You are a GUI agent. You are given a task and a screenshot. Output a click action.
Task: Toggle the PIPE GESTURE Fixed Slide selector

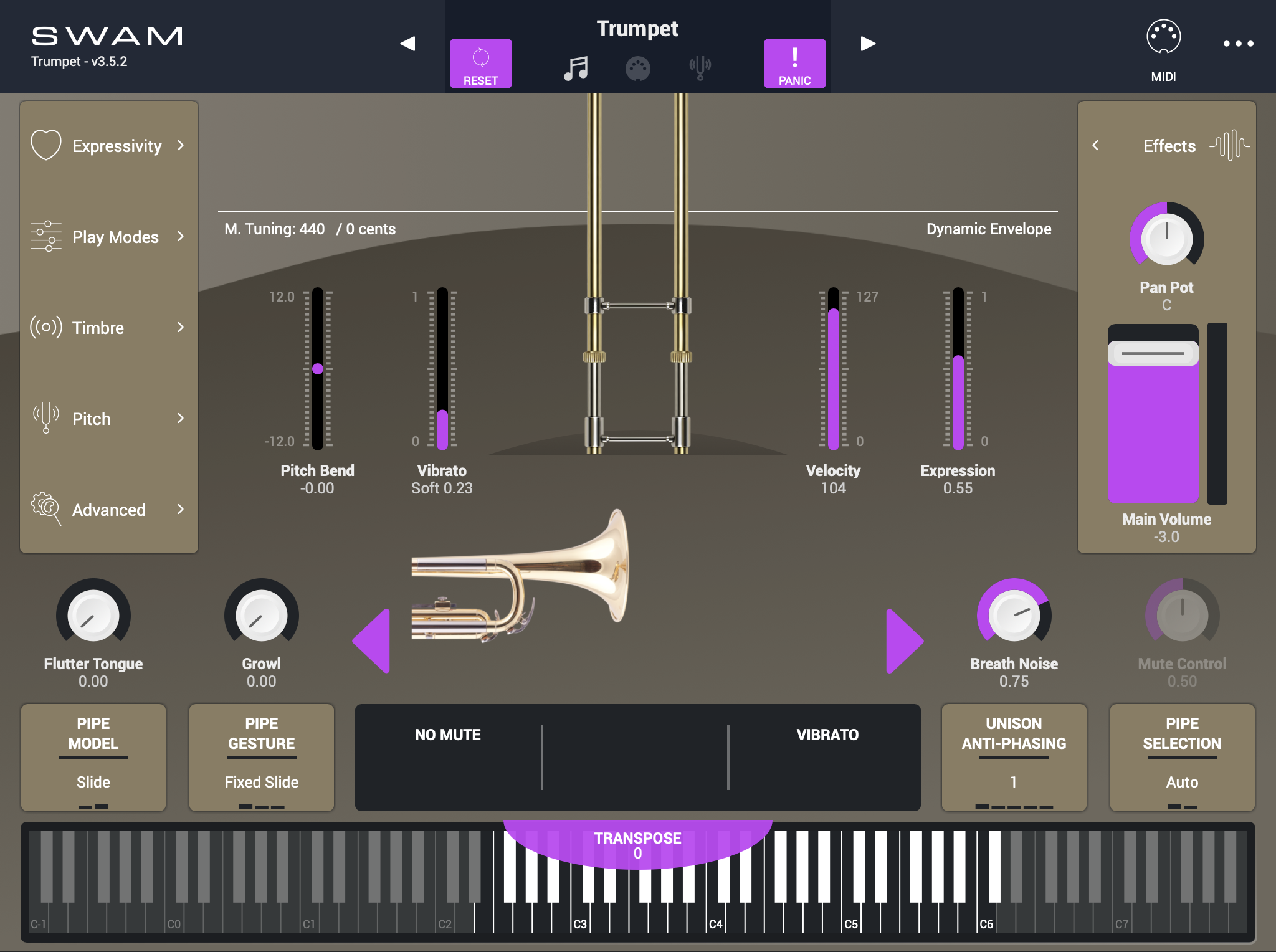point(262,757)
